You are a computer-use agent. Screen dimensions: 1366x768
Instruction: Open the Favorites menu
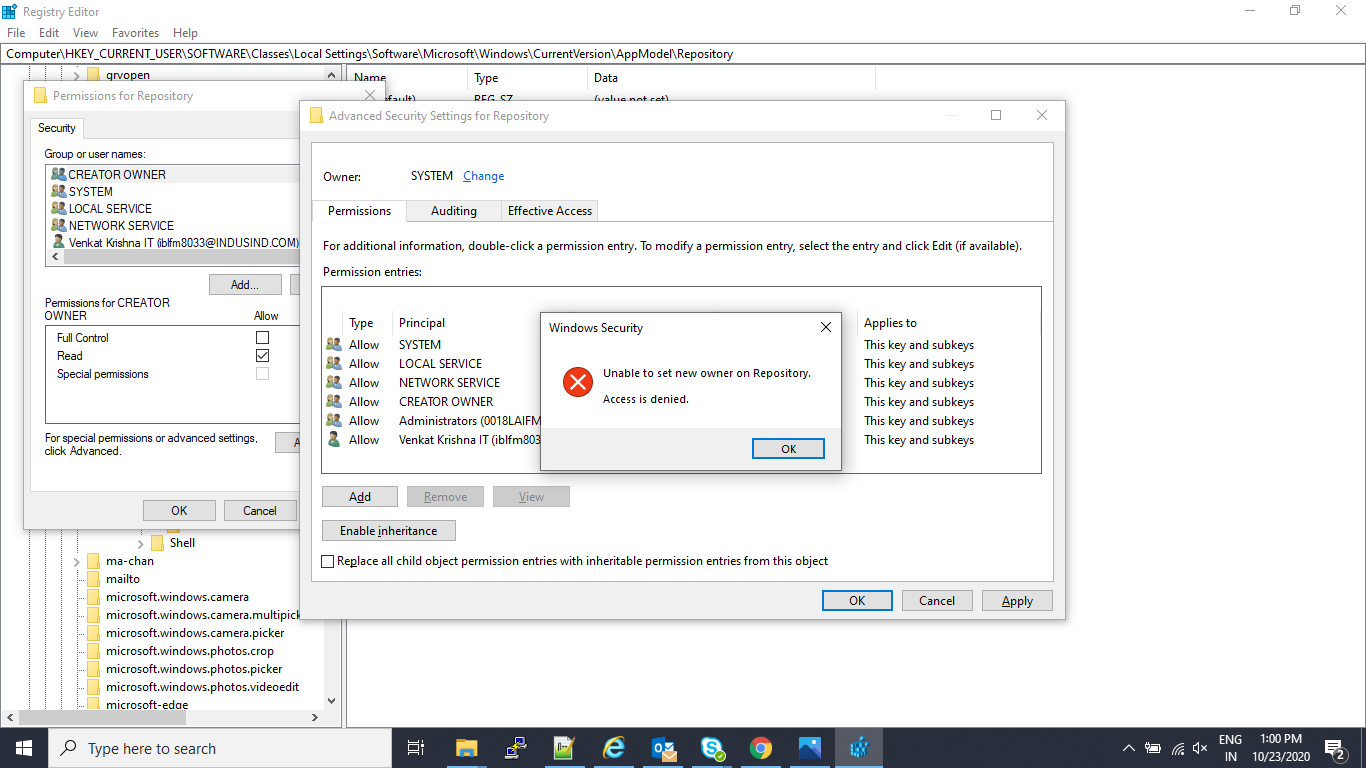(135, 33)
